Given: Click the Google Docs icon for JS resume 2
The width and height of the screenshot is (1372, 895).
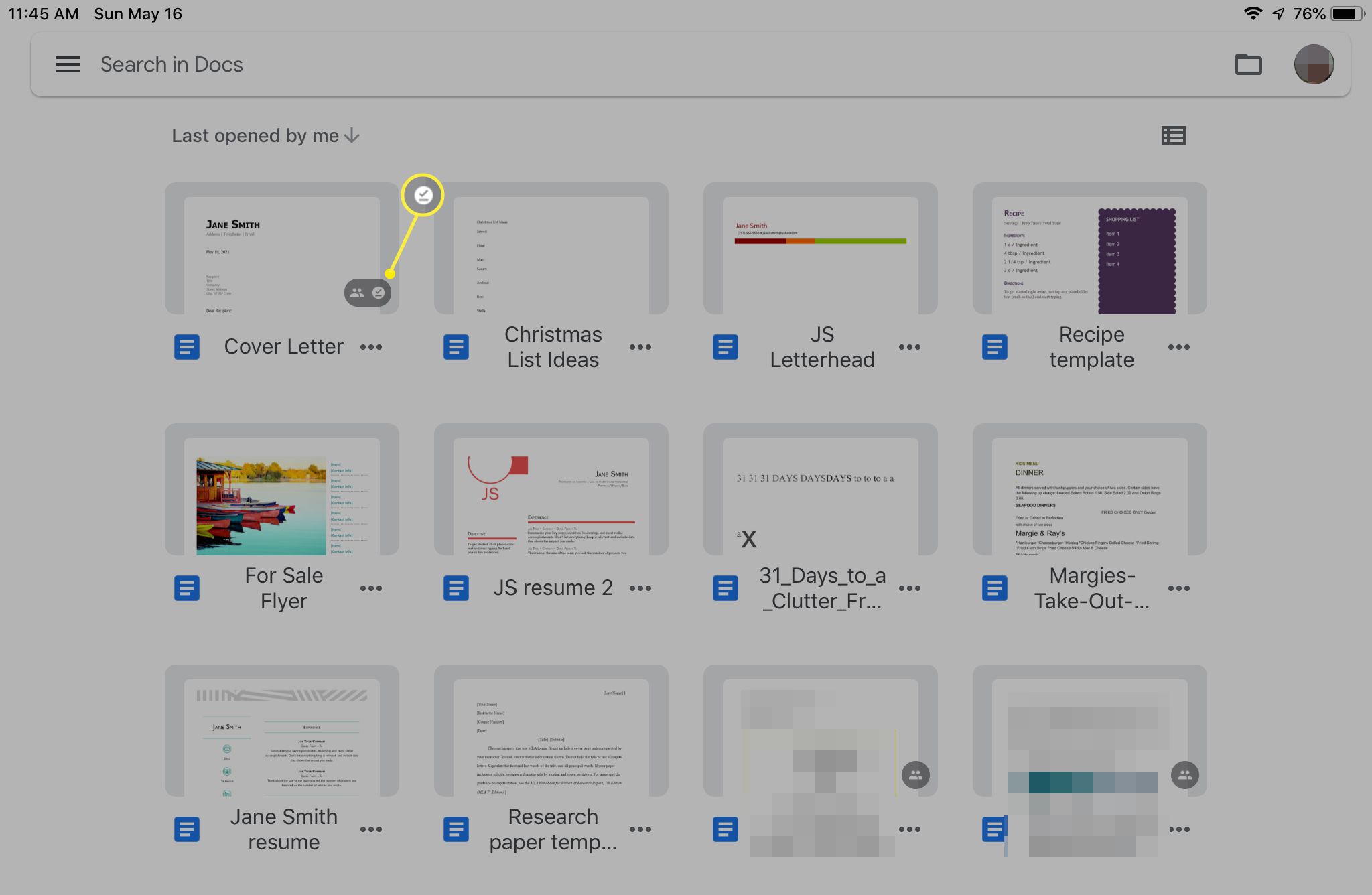Looking at the screenshot, I should [455, 587].
